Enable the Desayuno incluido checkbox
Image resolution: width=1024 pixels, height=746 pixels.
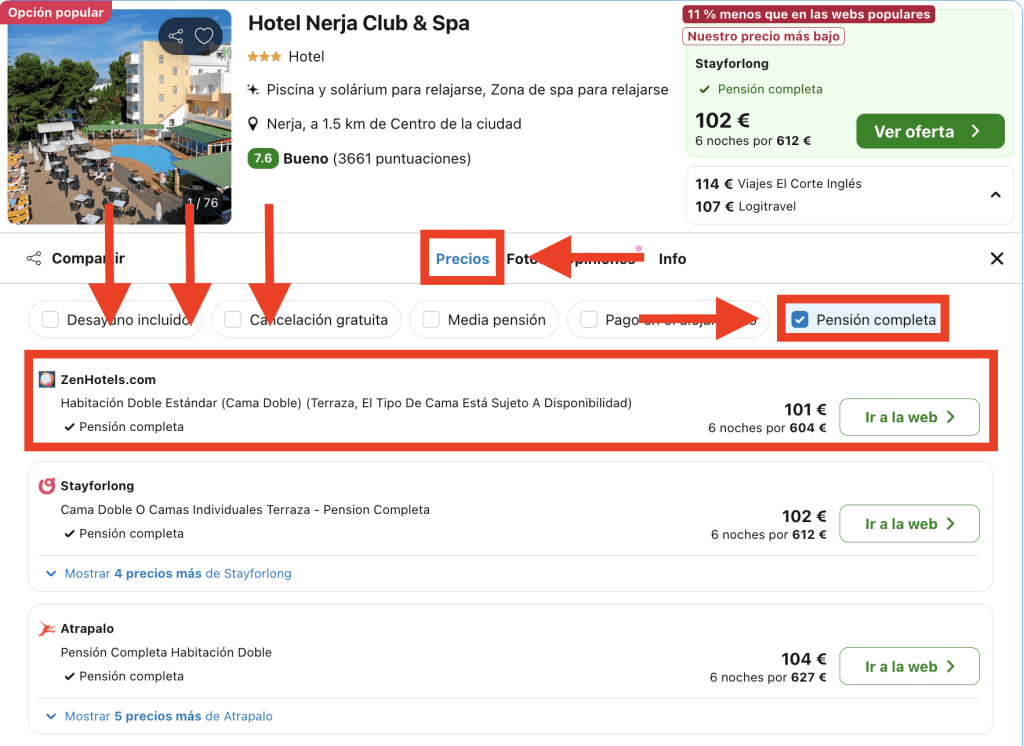50,320
